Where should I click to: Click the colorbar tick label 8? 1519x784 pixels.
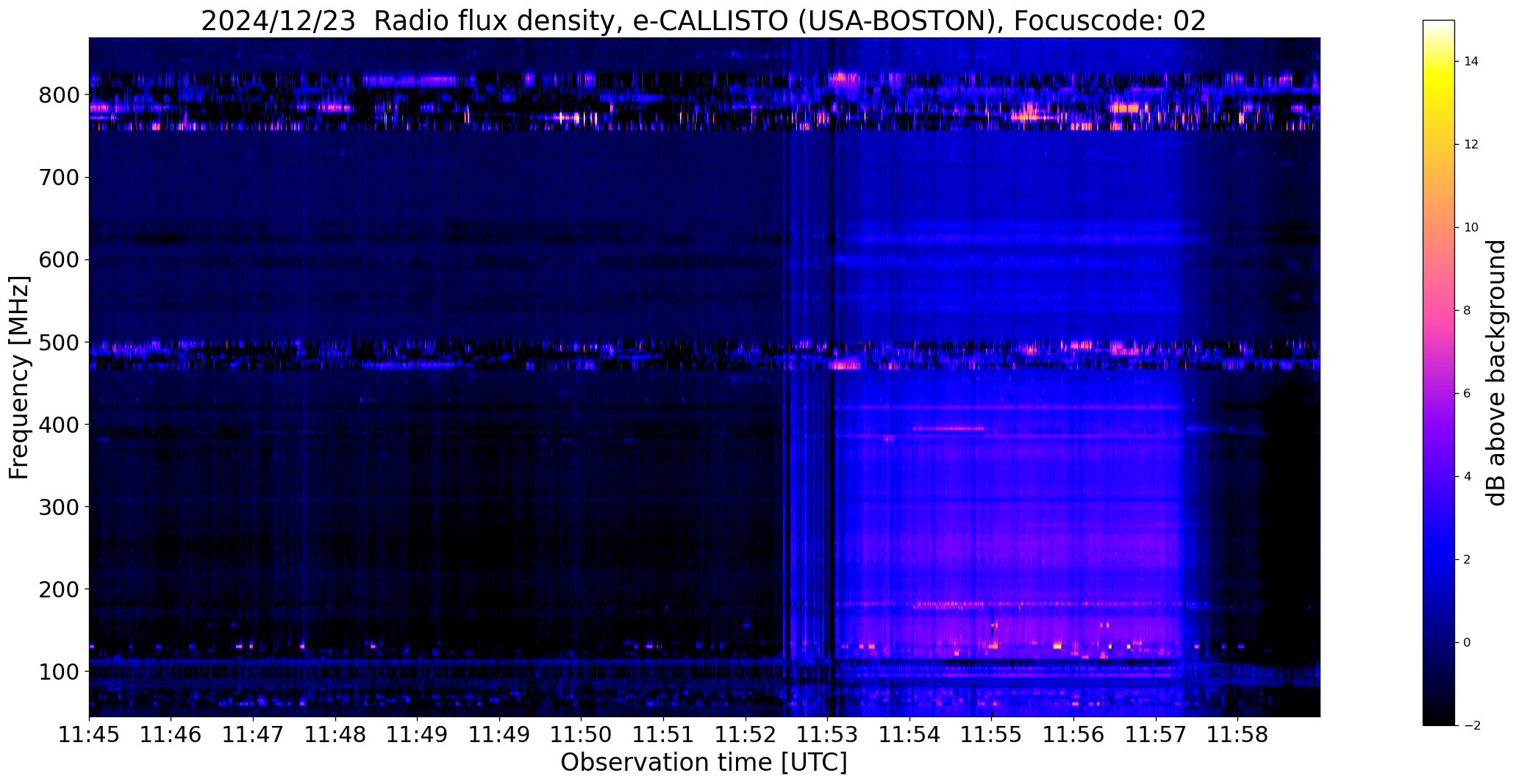1468,311
